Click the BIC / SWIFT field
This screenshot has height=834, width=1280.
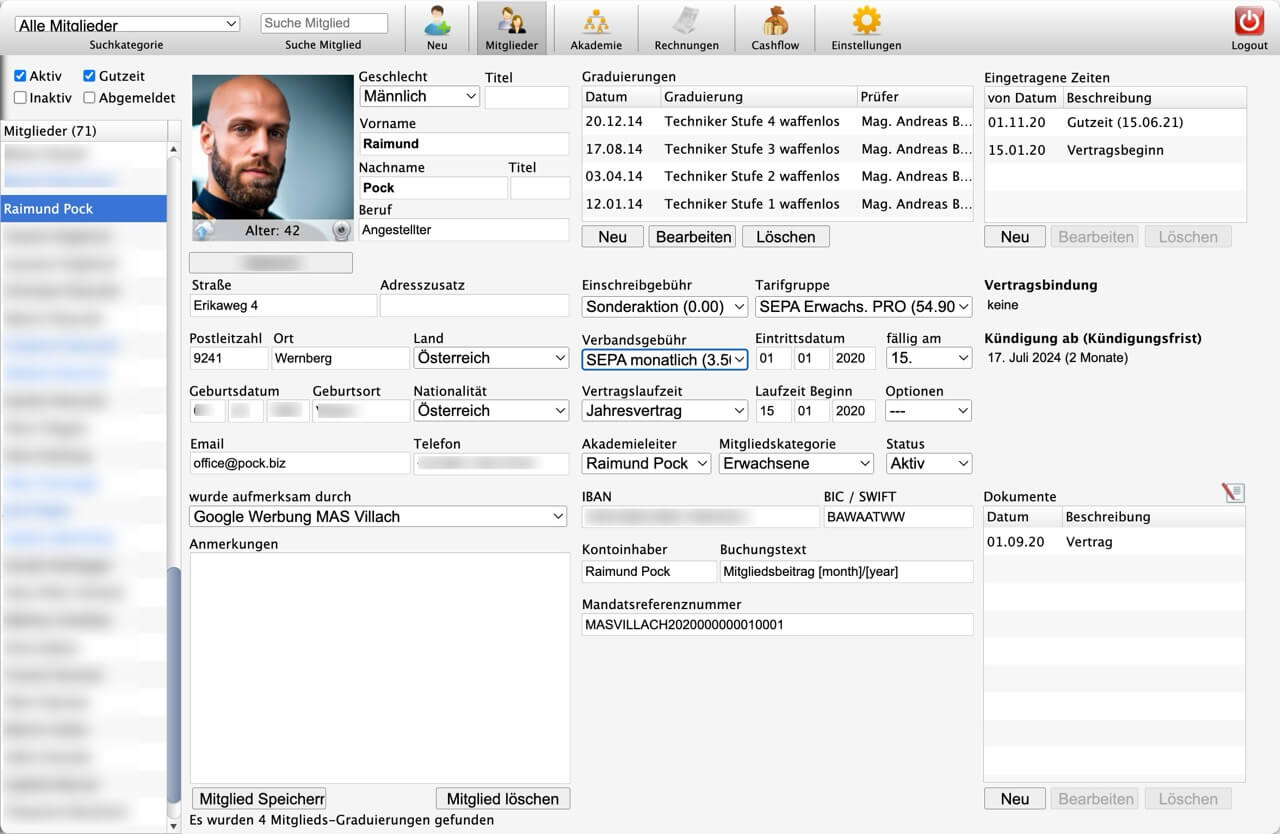tap(898, 517)
